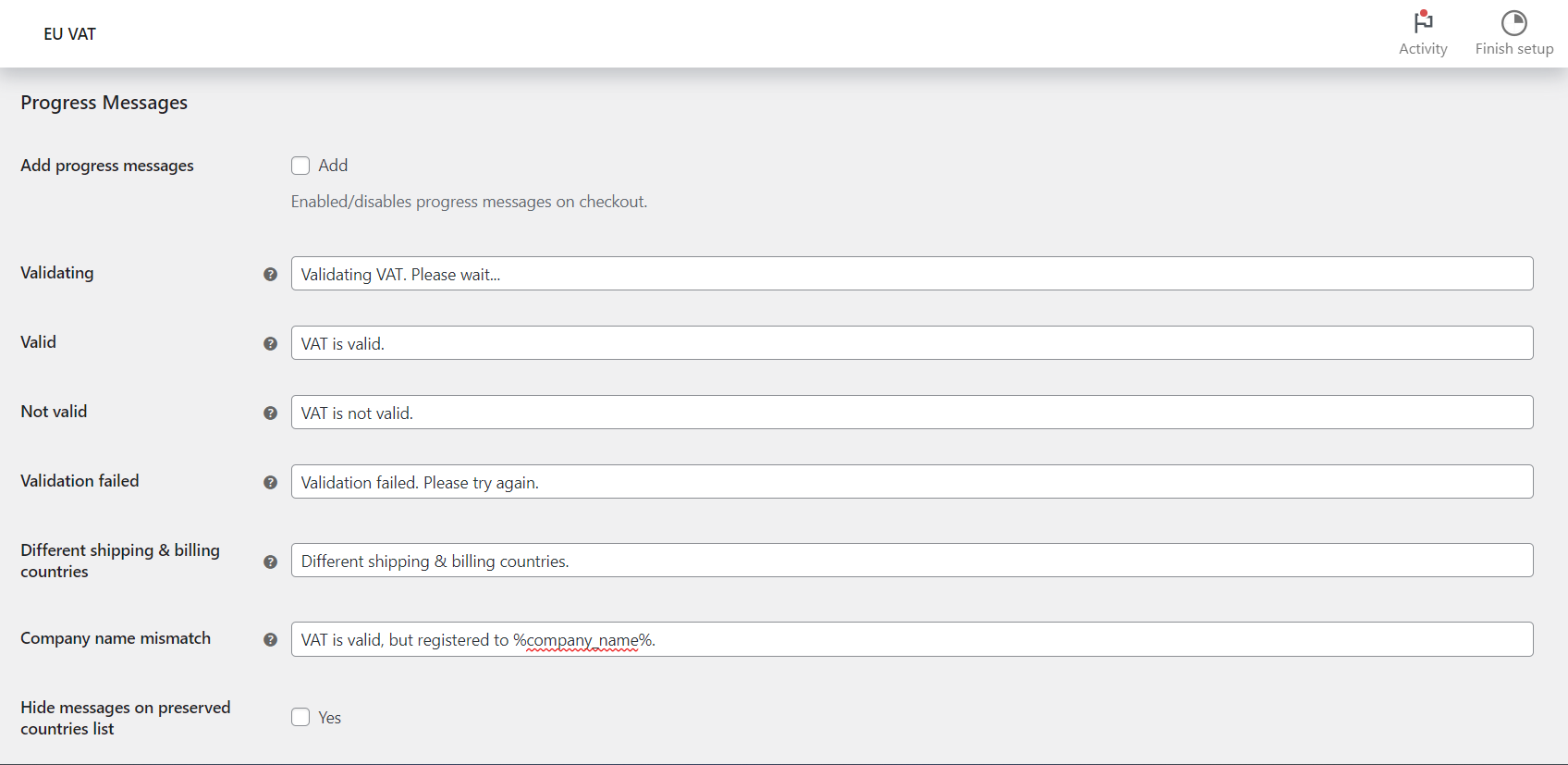
Task: Click into the 'VAT is valid.' input
Action: coord(911,343)
